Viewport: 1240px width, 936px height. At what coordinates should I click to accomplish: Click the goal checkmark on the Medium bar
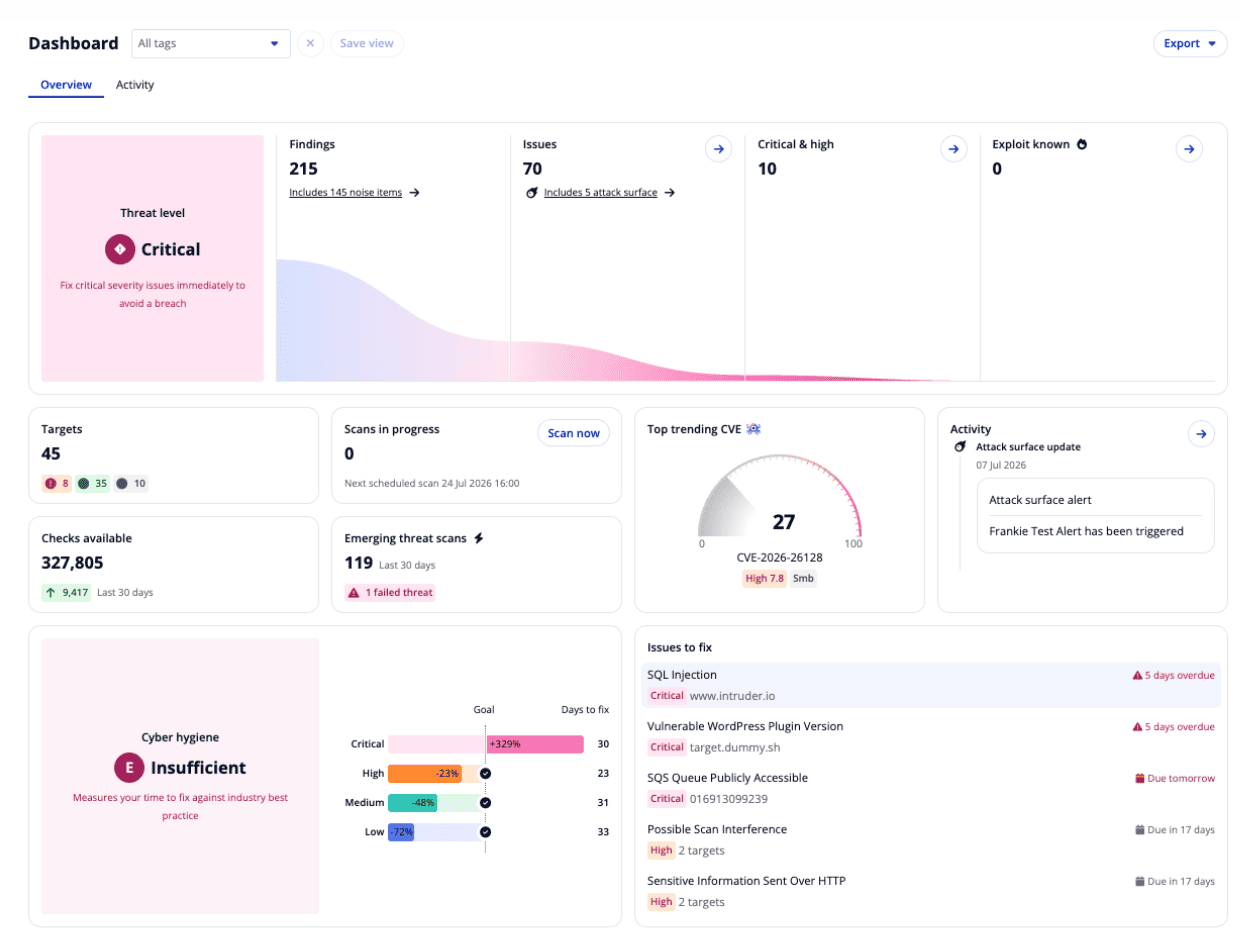point(485,802)
